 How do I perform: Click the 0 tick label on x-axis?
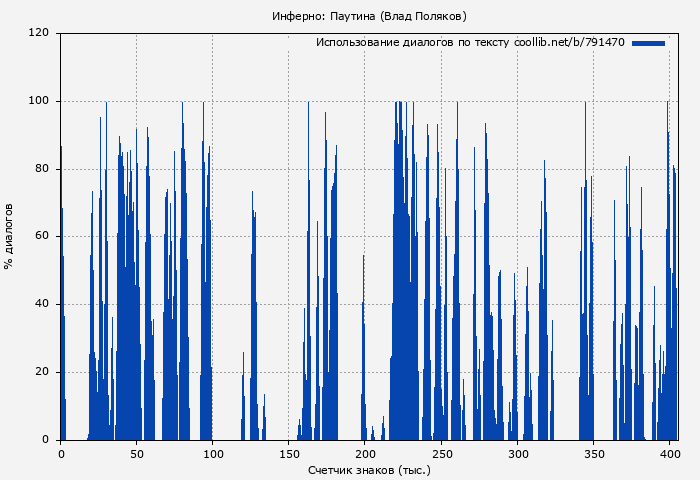coord(61,453)
